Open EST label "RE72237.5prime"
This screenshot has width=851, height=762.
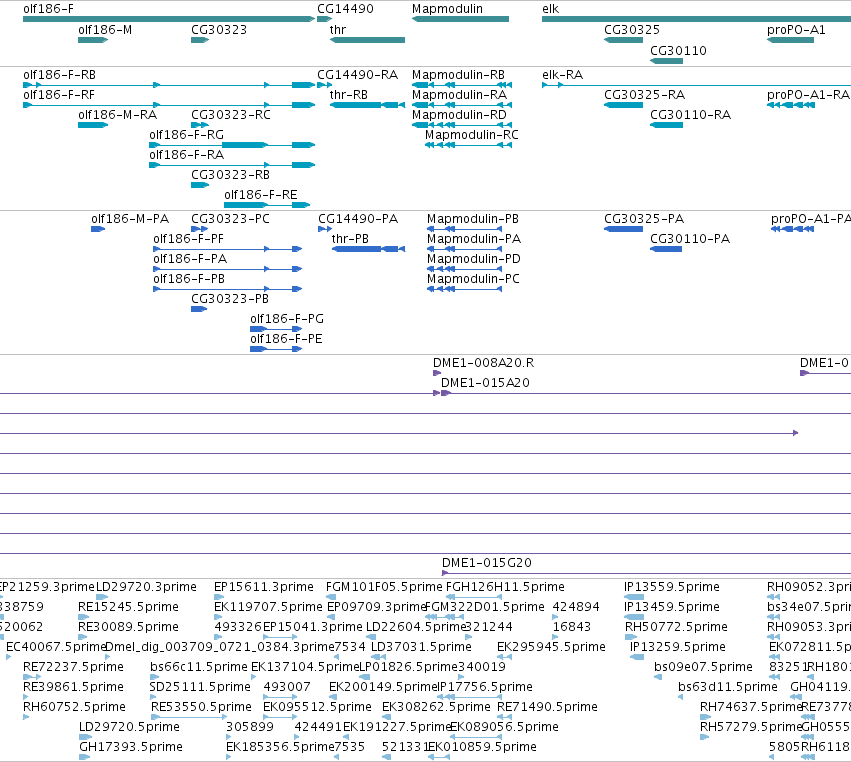tap(73, 666)
